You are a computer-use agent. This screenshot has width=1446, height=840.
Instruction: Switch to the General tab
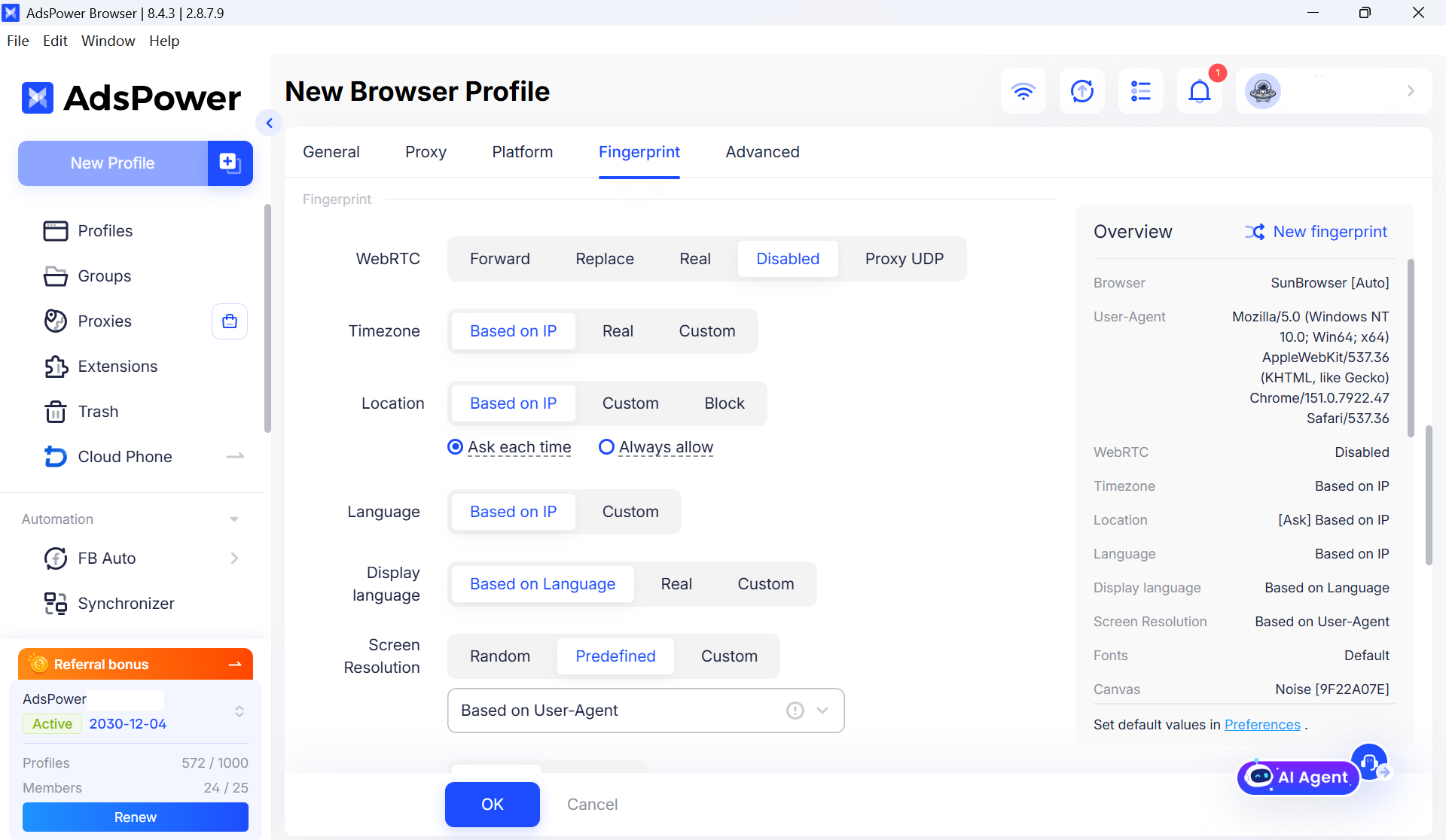coord(331,152)
